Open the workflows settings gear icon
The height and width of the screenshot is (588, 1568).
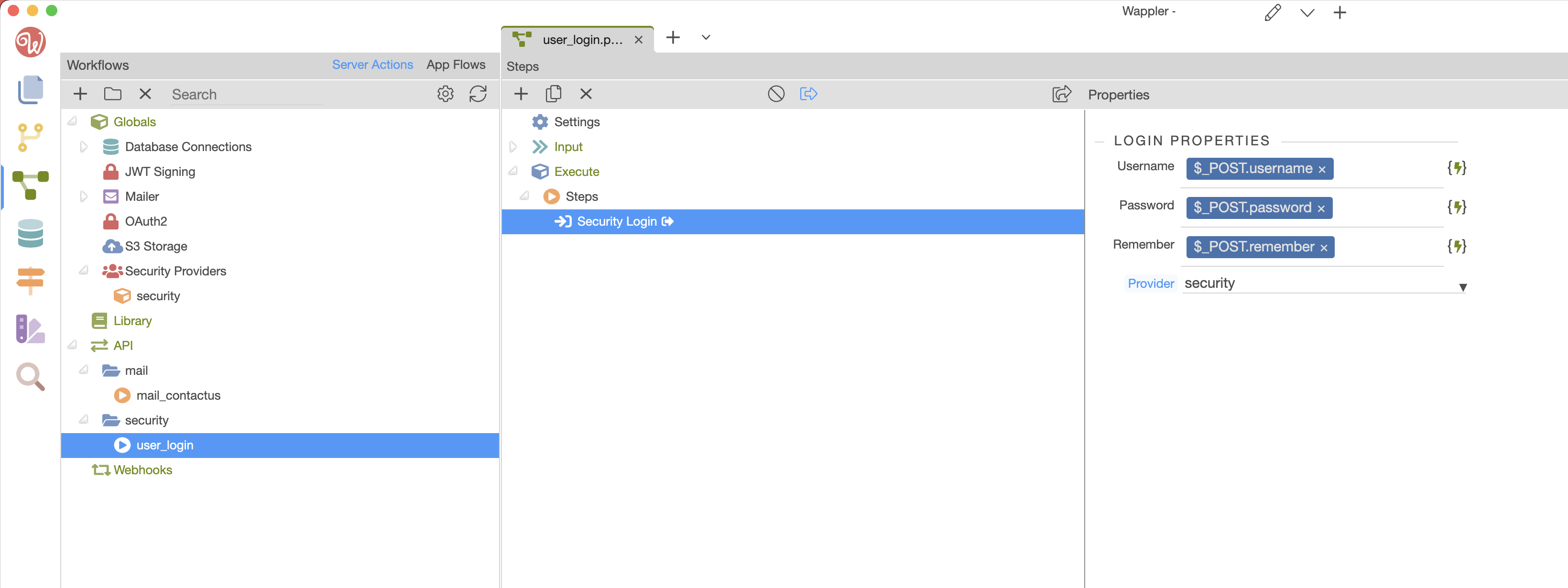coord(445,94)
